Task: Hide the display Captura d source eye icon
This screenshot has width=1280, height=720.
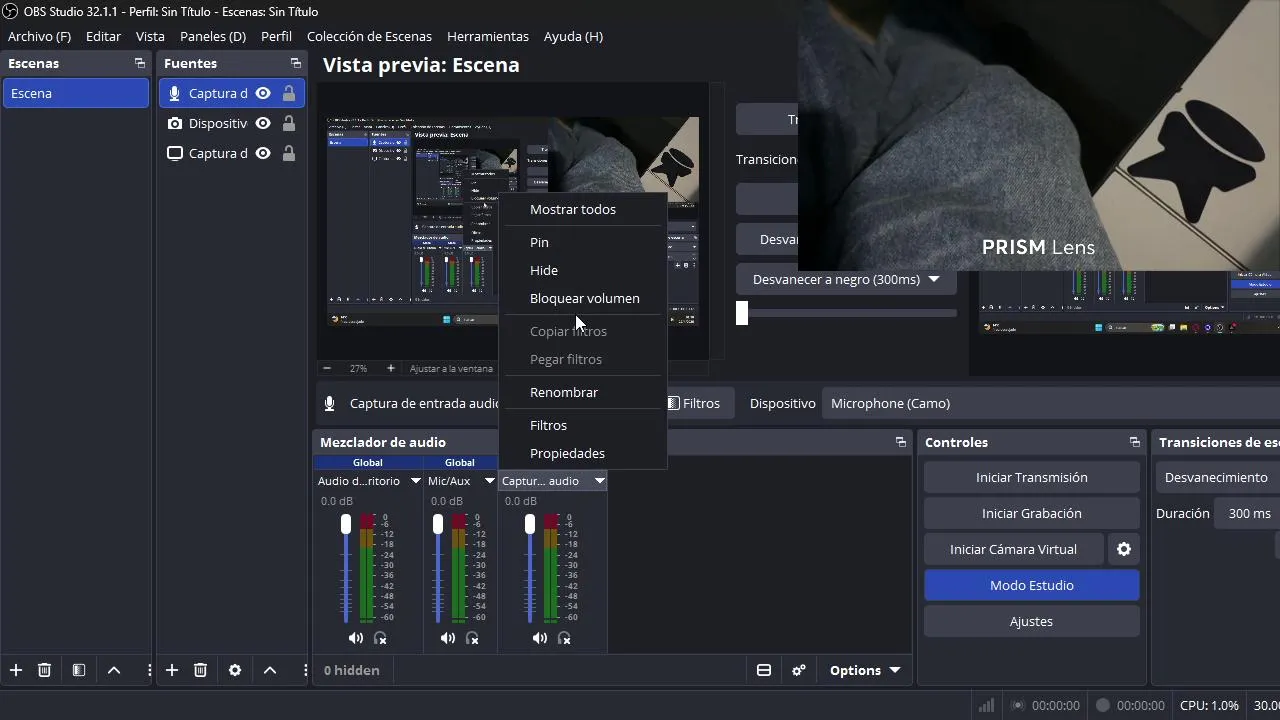Action: point(263,153)
